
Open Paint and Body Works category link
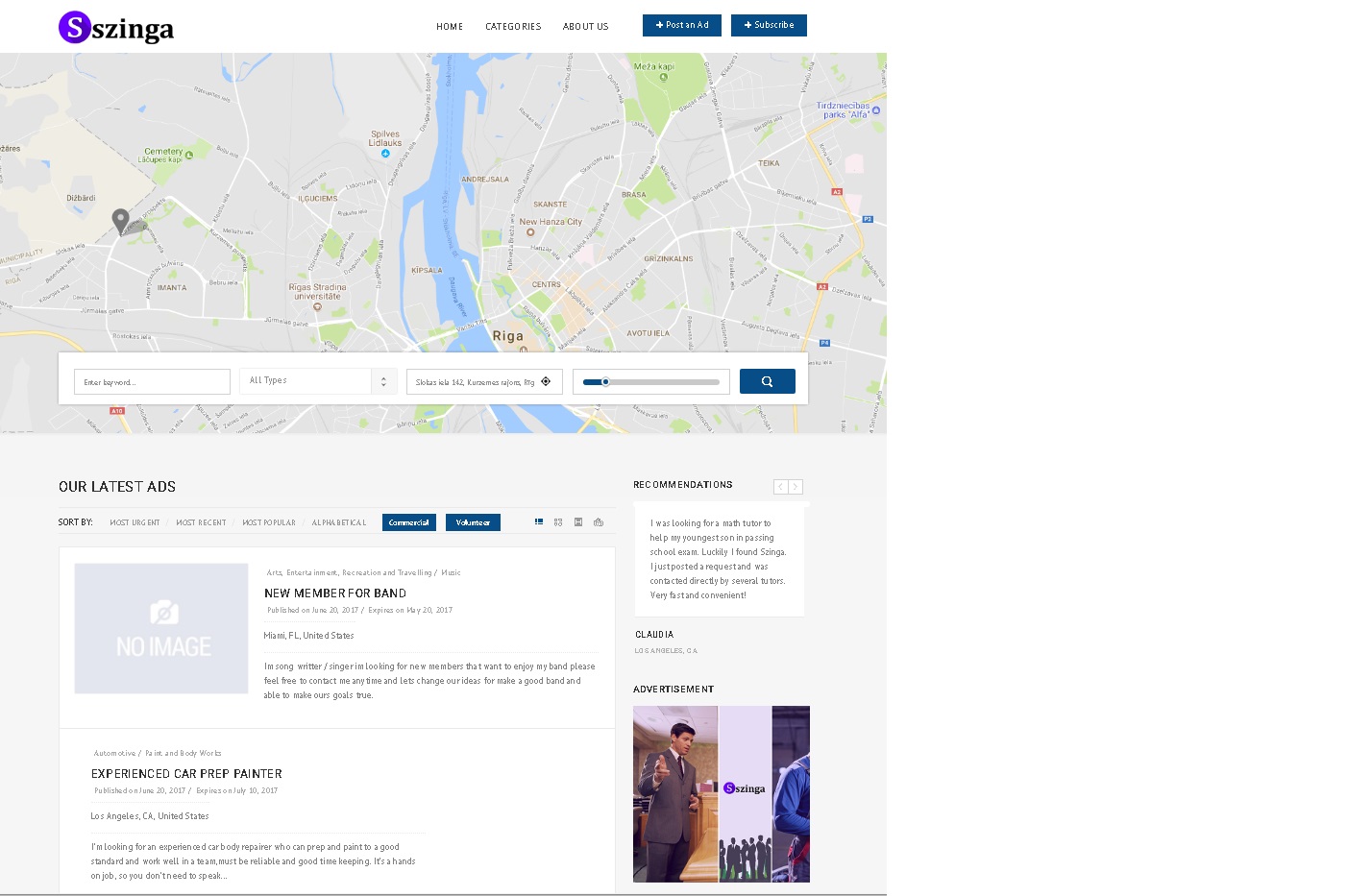coord(183,753)
